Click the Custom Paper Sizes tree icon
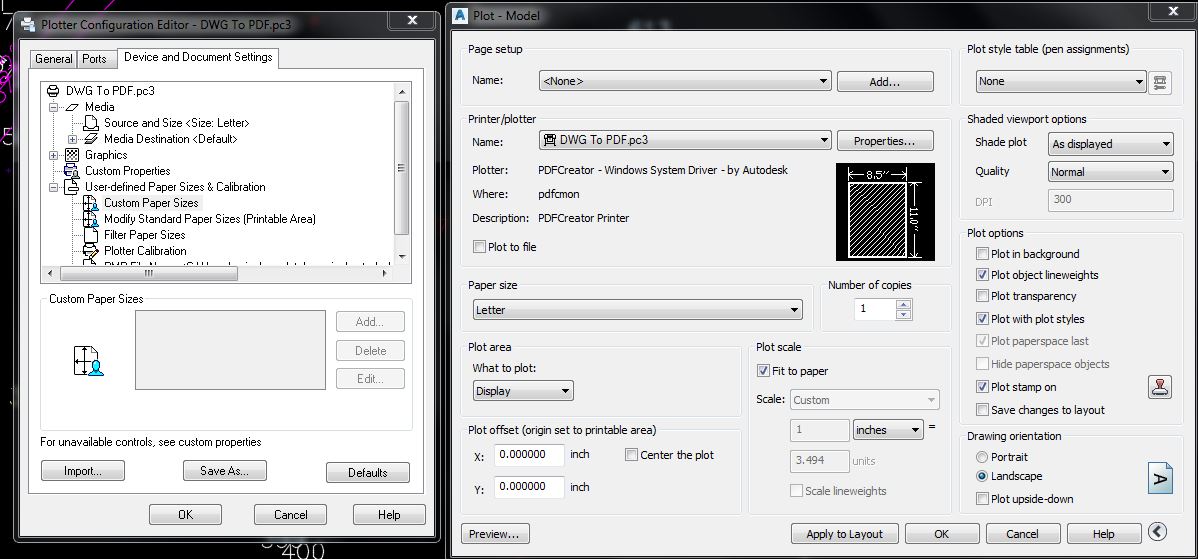The height and width of the screenshot is (559, 1198). [92, 203]
